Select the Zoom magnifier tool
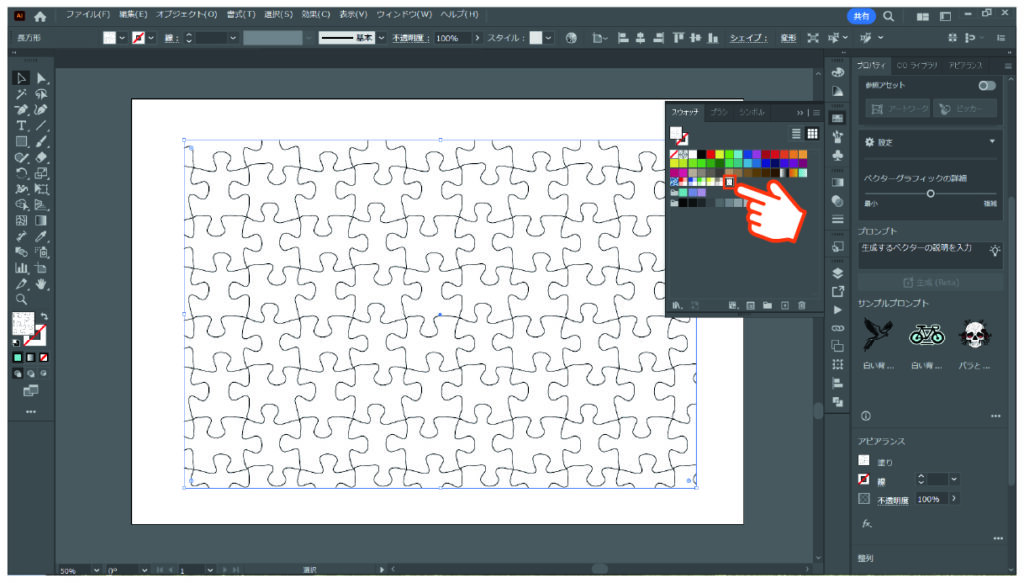 (21, 300)
